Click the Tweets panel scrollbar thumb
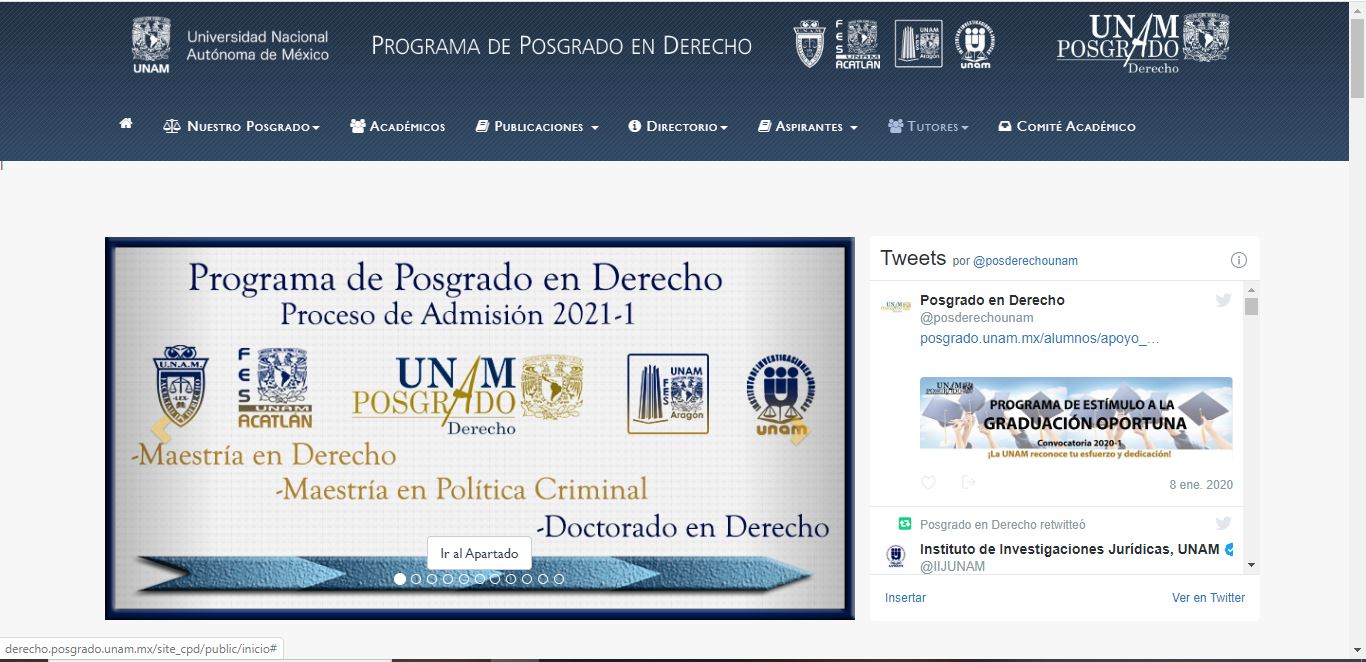The width and height of the screenshot is (1366, 662). click(x=1251, y=306)
